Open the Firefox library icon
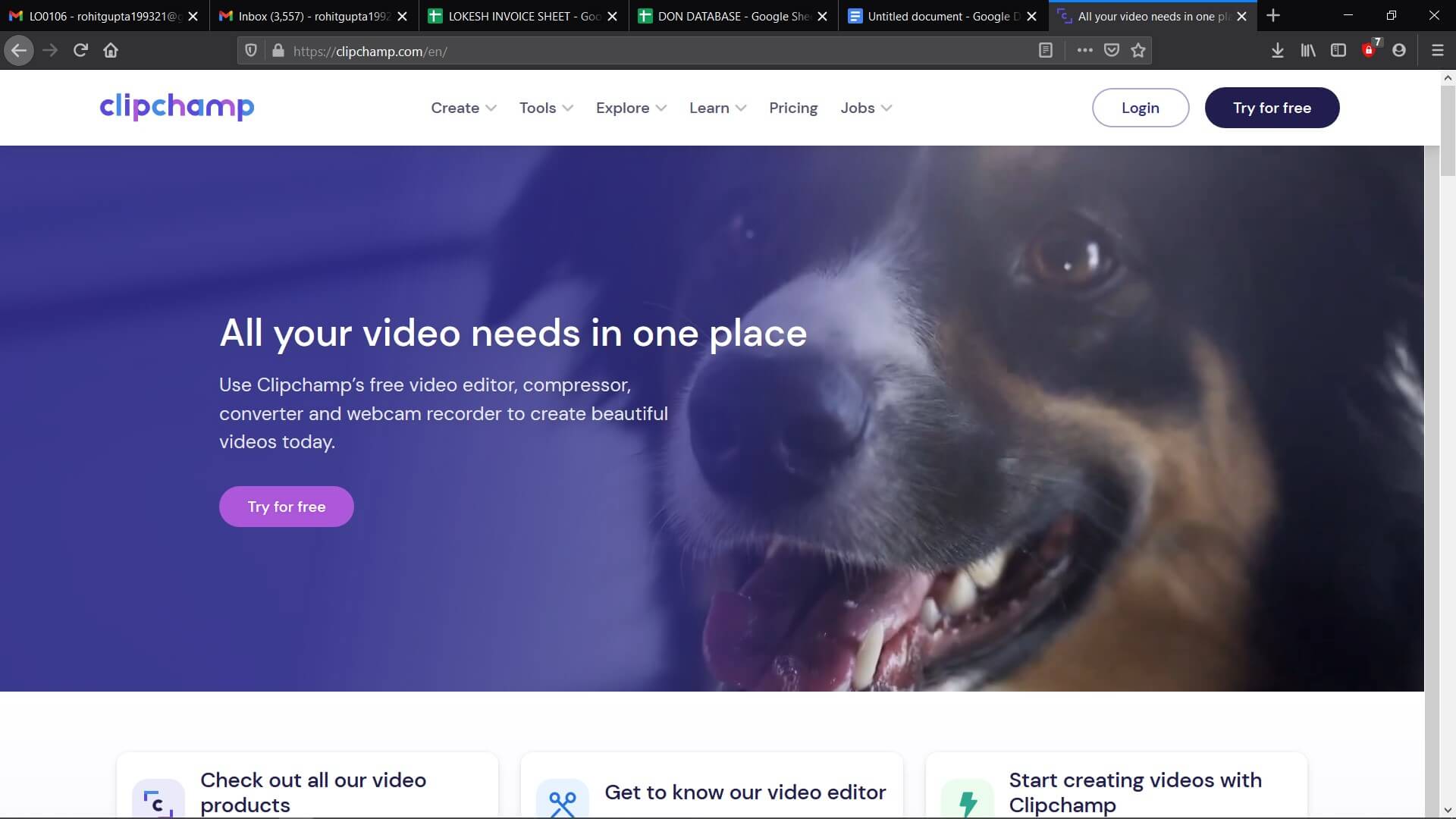The image size is (1456, 819). pyautogui.click(x=1308, y=50)
